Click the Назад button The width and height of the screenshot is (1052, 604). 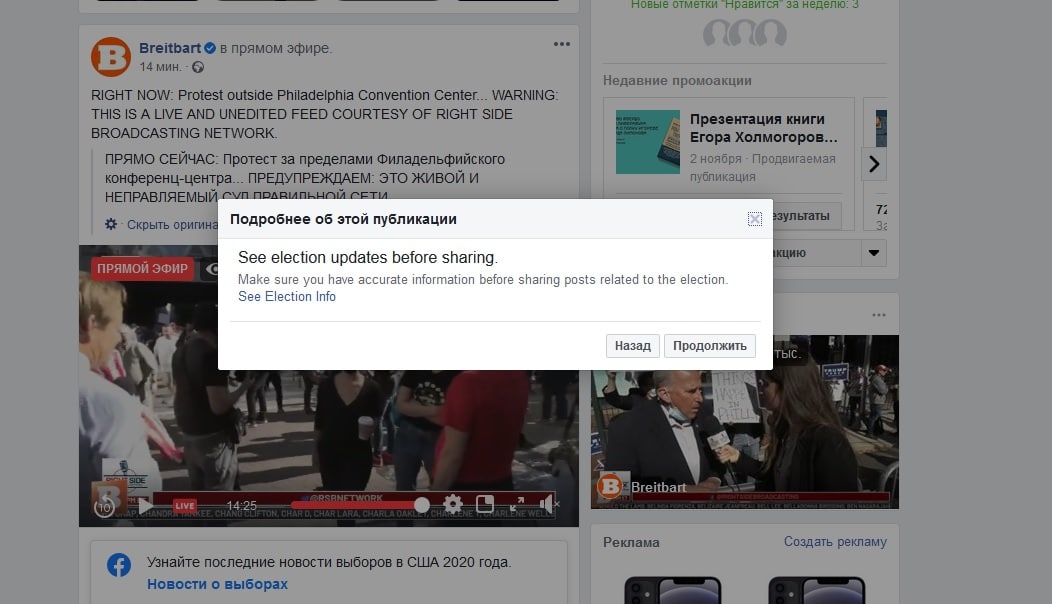coord(633,346)
